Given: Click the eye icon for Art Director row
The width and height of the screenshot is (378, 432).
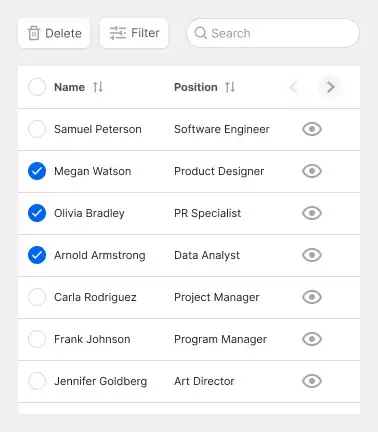Looking at the screenshot, I should [312, 381].
